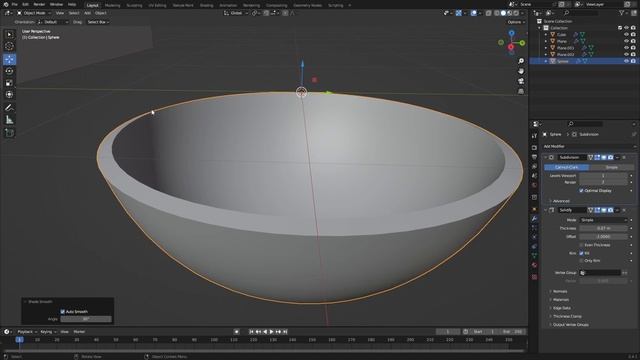The width and height of the screenshot is (640, 360).
Task: Enable Only Rim checkbox
Action: tap(581, 260)
